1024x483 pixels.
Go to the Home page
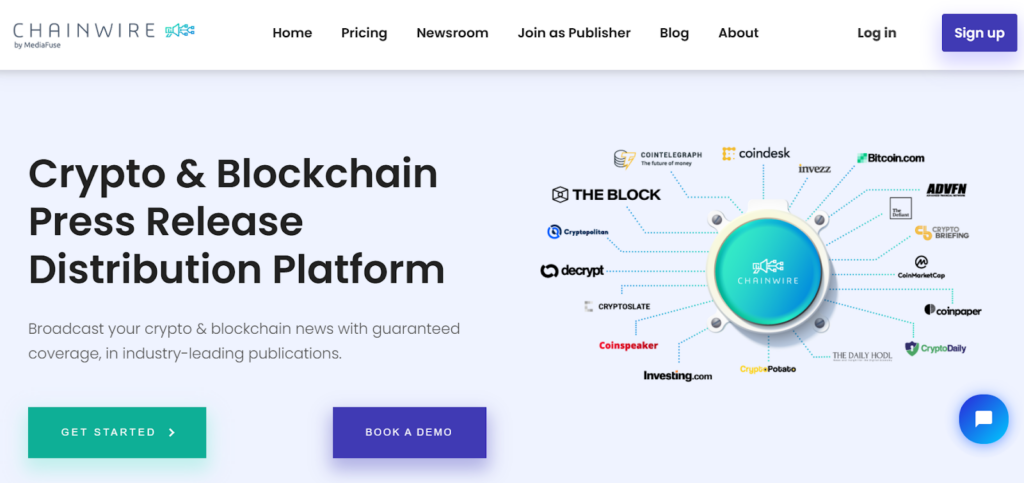[x=292, y=33]
